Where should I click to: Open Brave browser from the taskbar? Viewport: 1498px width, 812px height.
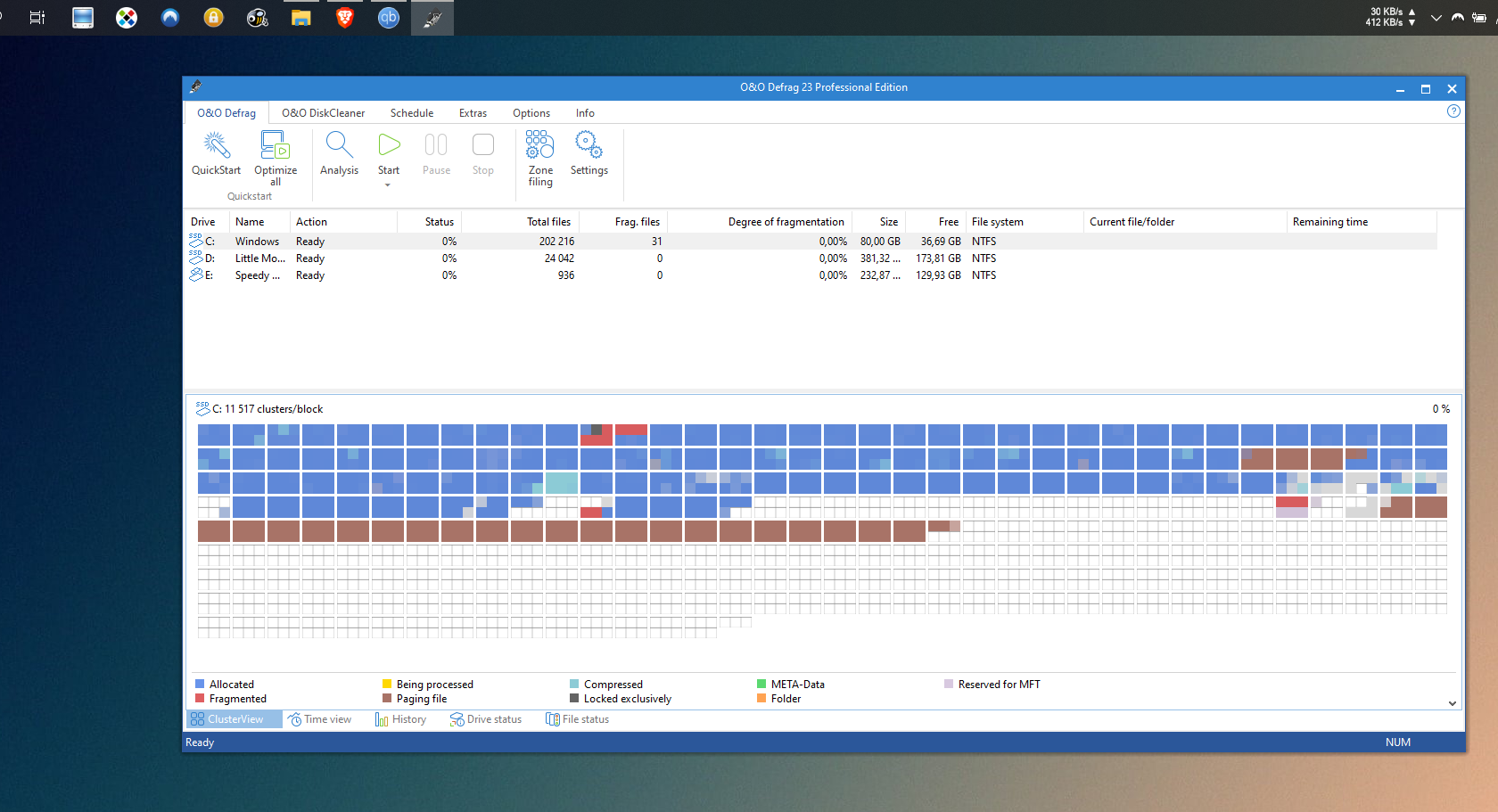pyautogui.click(x=345, y=18)
